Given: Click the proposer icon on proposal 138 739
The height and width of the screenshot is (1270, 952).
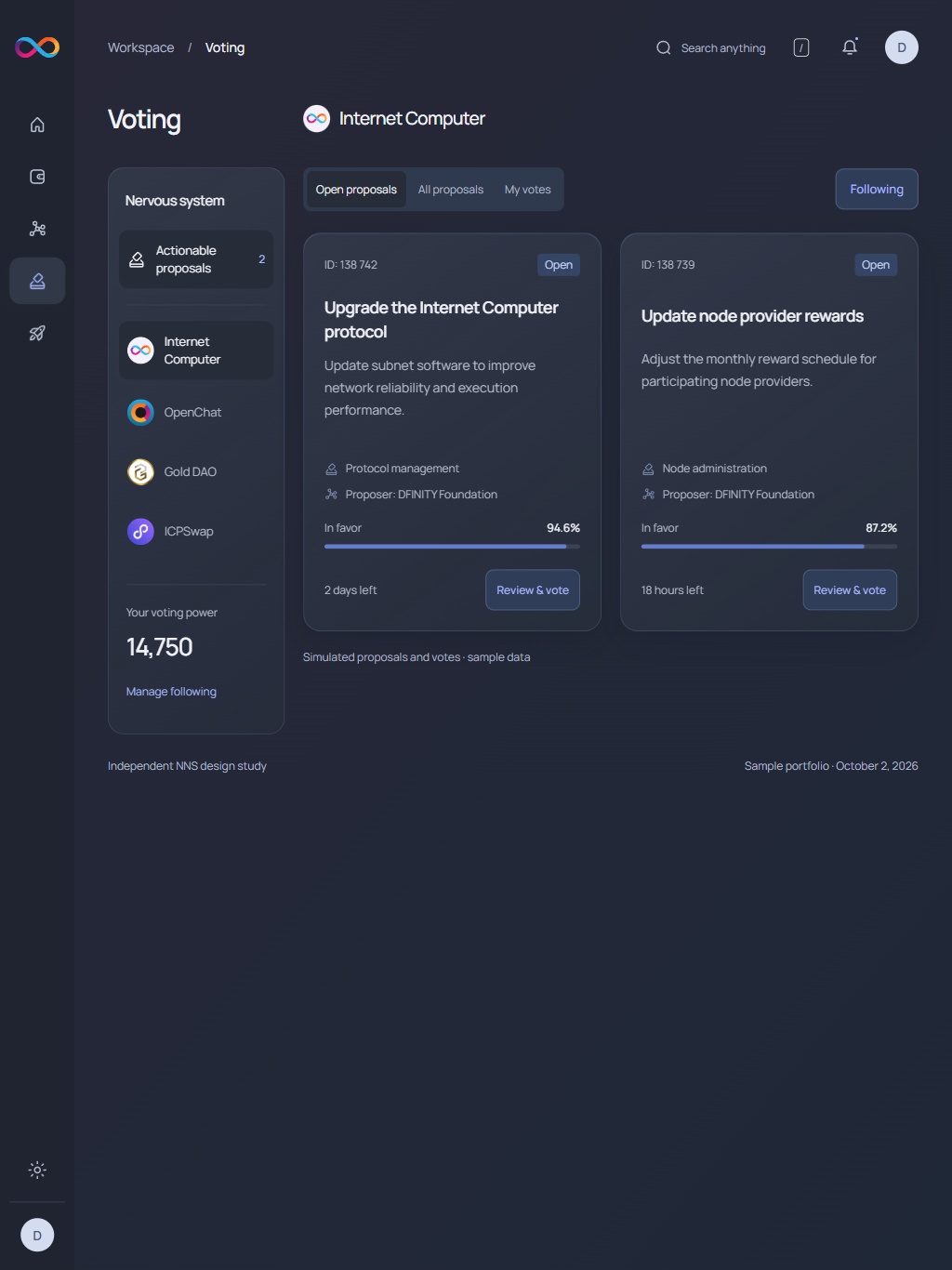Looking at the screenshot, I should coord(648,495).
